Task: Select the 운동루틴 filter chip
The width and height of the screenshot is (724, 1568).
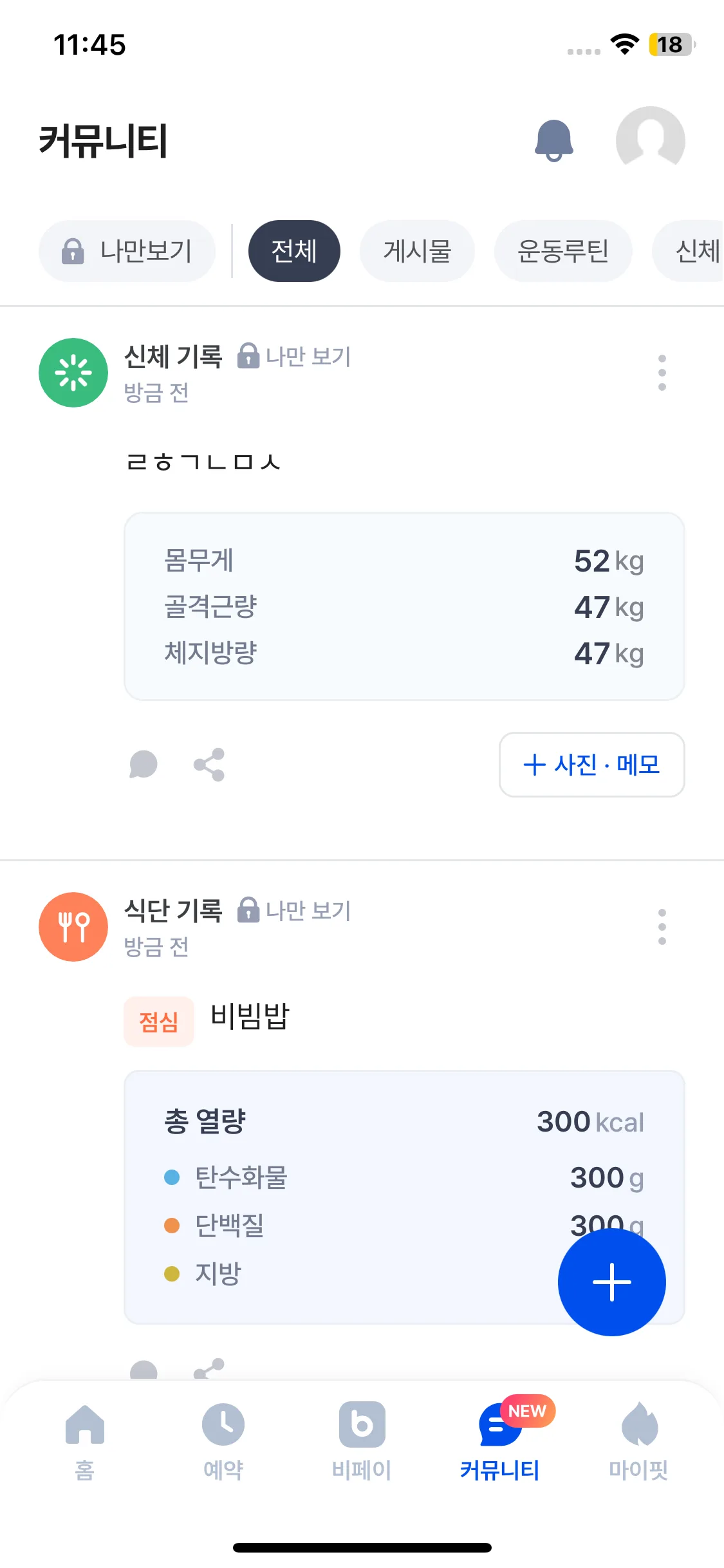Action: coord(563,251)
